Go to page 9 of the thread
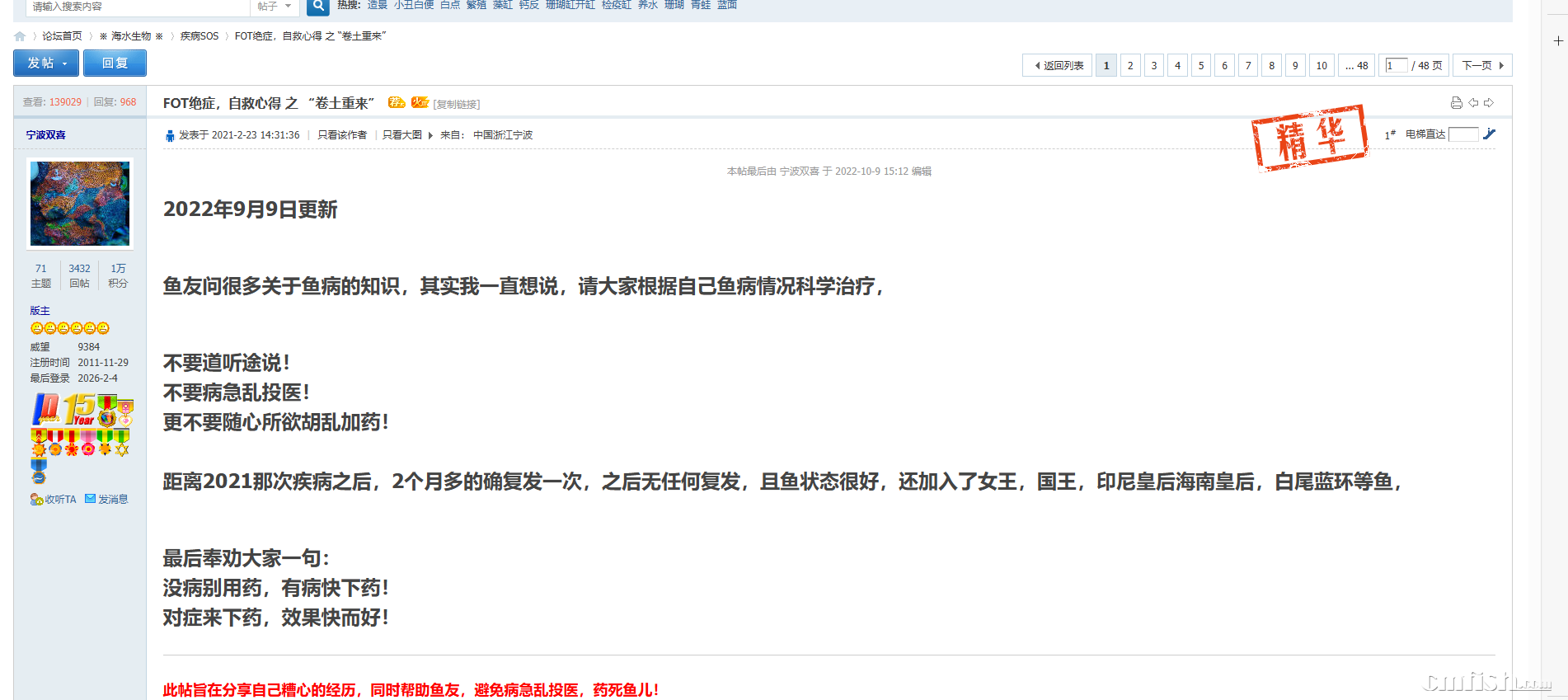 pos(1295,65)
